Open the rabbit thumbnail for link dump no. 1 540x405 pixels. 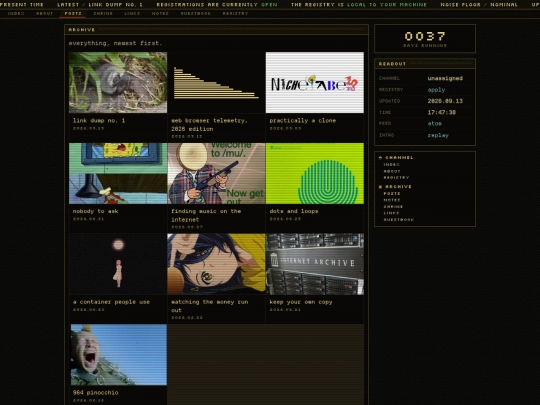point(118,82)
